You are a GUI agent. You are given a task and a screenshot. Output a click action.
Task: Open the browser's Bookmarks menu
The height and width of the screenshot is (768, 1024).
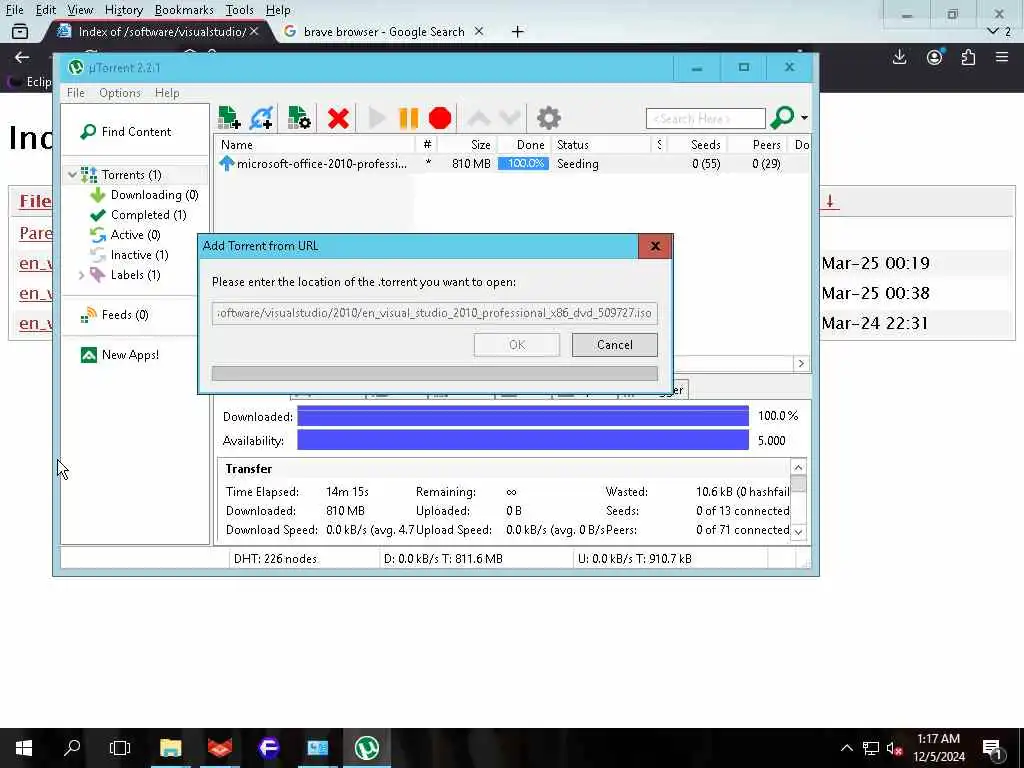[184, 10]
